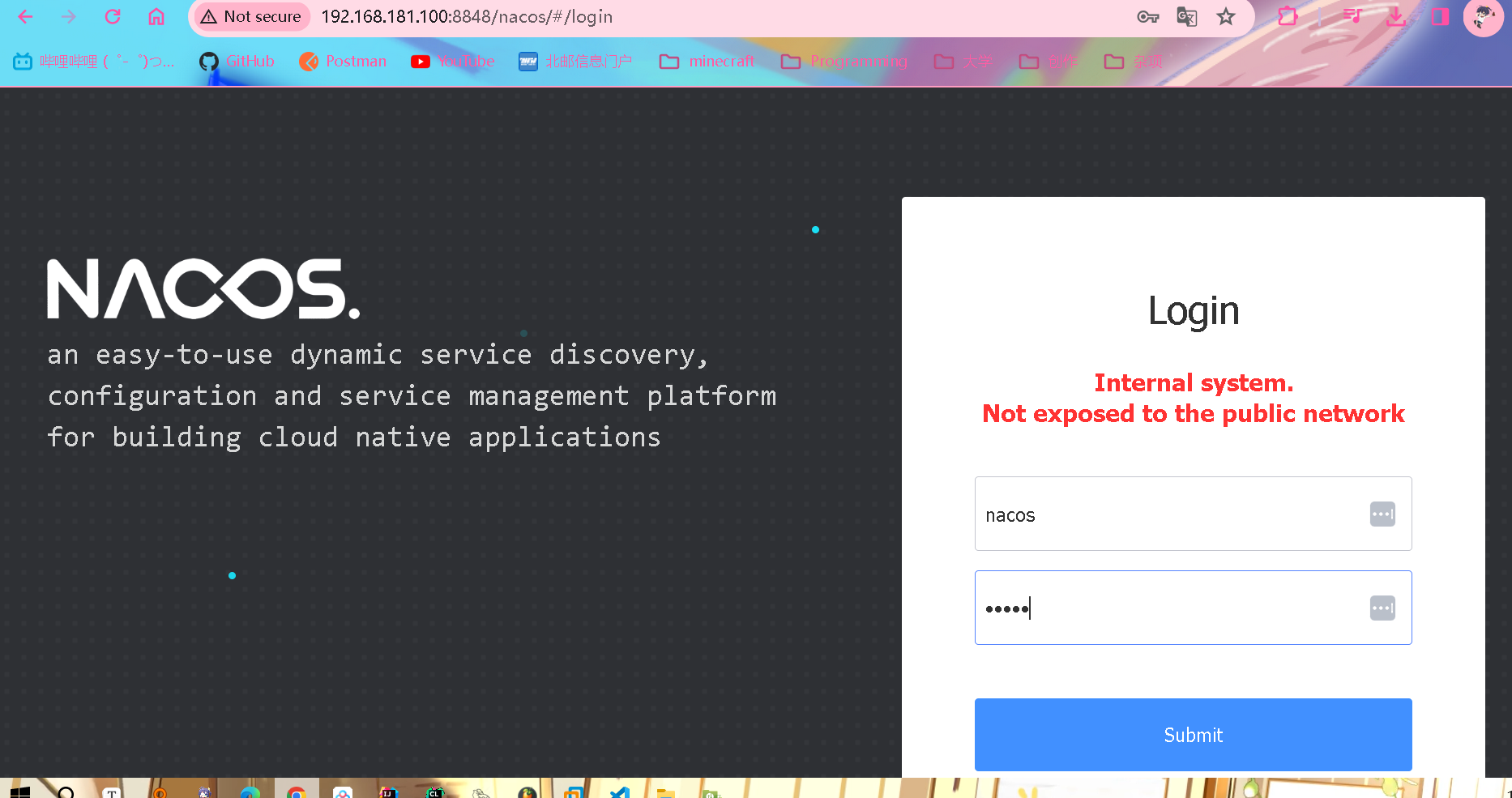Bookmark this page with the star

click(x=1226, y=16)
